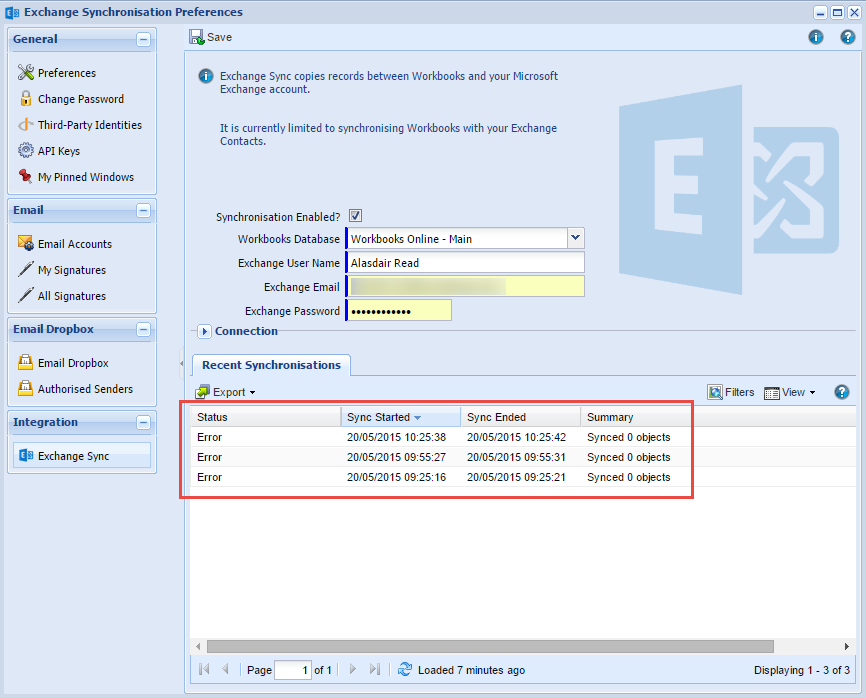Go to the next page of results
This screenshot has width=866, height=698.
coord(353,669)
